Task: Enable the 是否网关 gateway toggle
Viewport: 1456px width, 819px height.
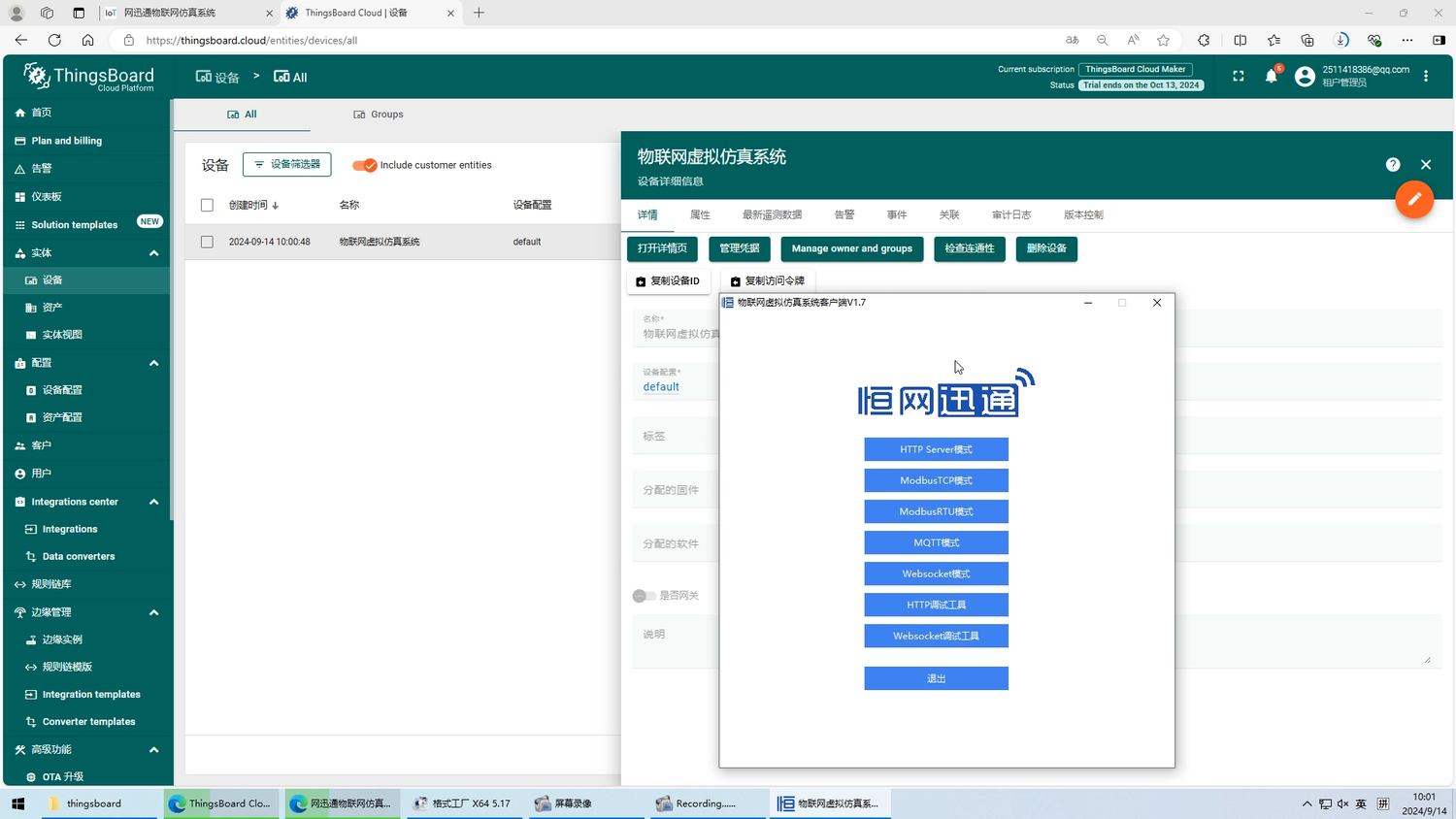Action: [x=644, y=596]
